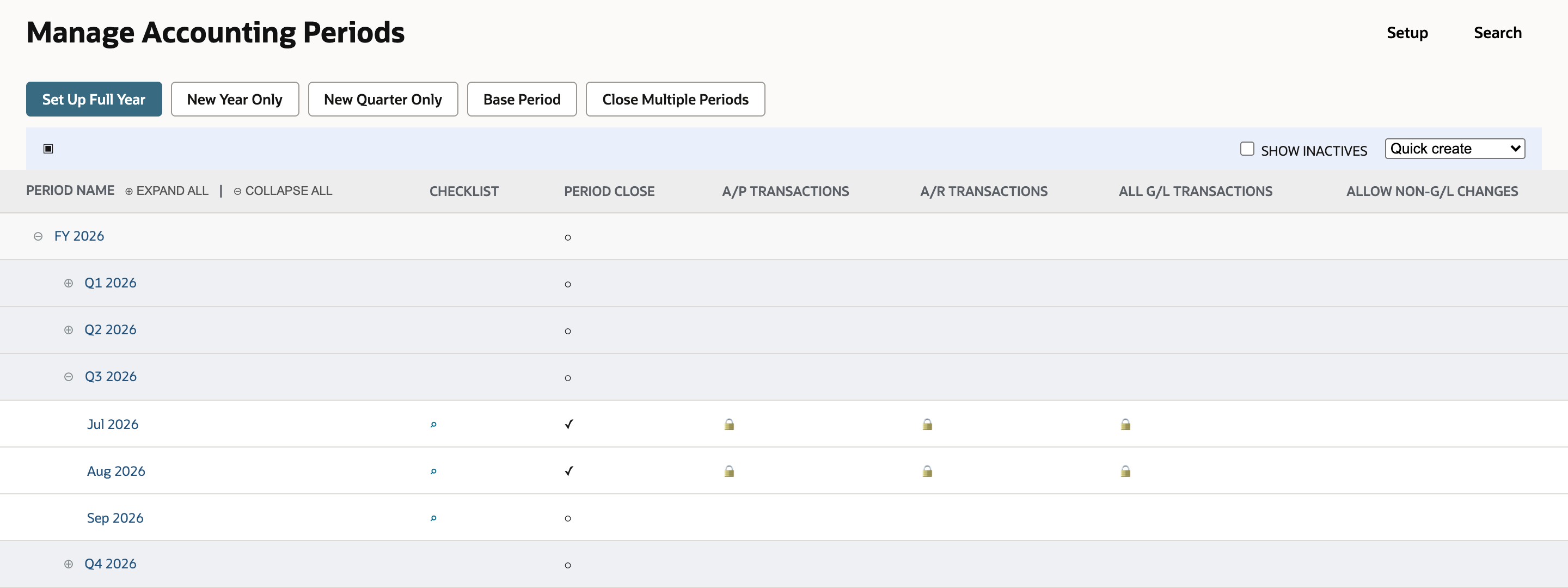The height and width of the screenshot is (588, 1568).
Task: Click Collapse All in the header
Action: [x=283, y=191]
